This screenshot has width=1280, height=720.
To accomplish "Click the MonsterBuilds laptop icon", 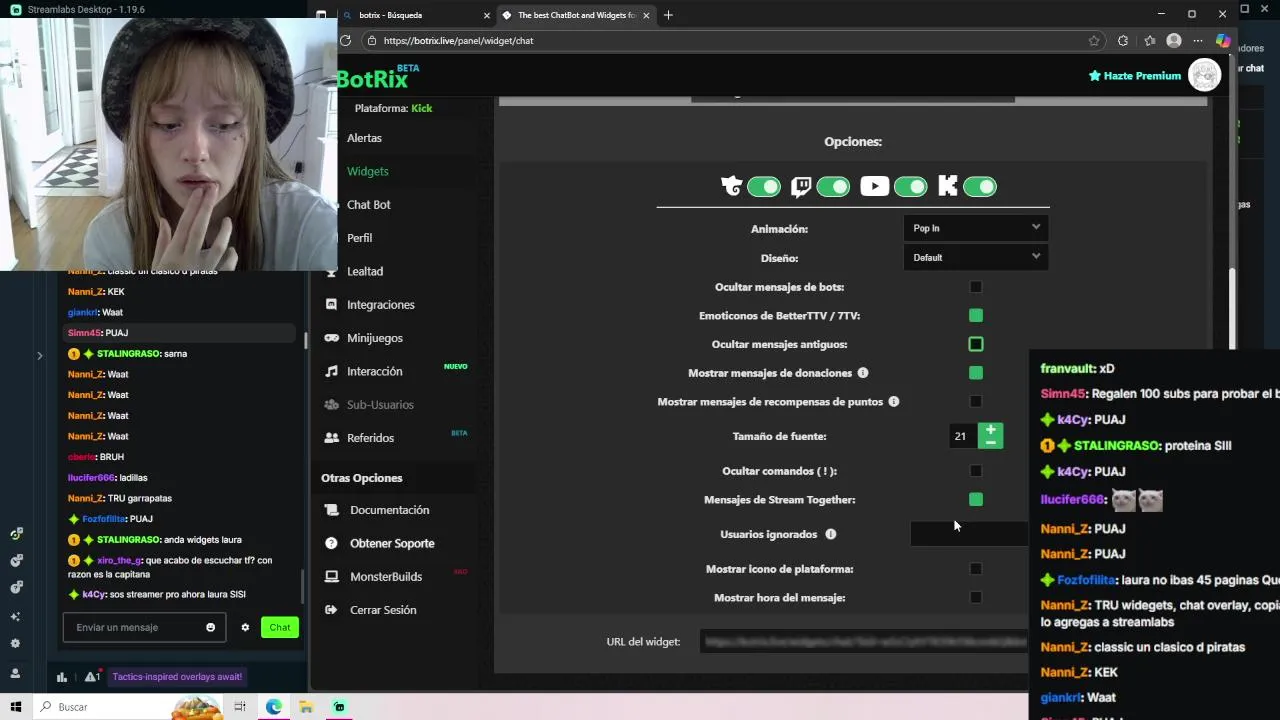I will point(331,577).
